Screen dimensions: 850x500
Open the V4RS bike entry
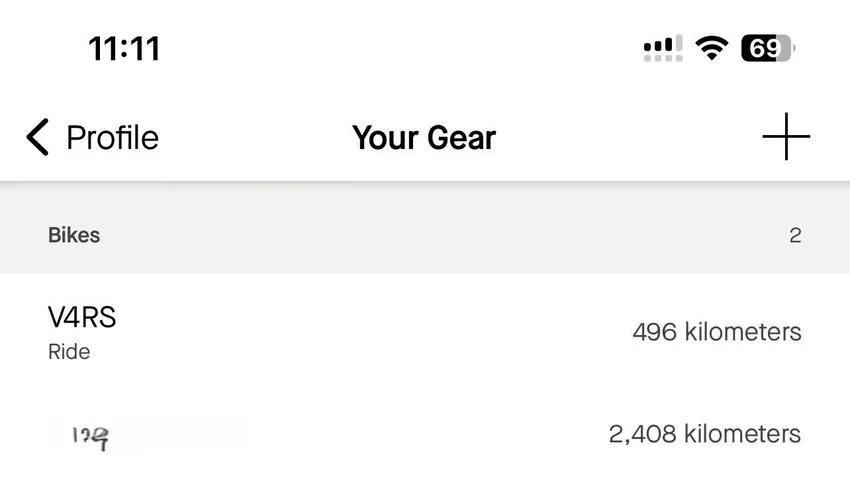[x=425, y=332]
